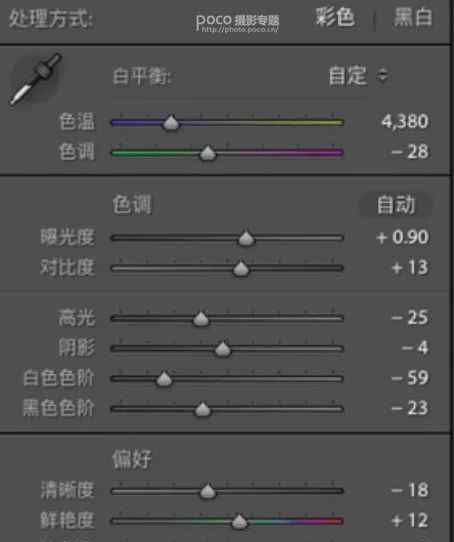Image resolution: width=454 pixels, height=542 pixels.
Task: Click the 自动 tone button
Action: pos(396,205)
